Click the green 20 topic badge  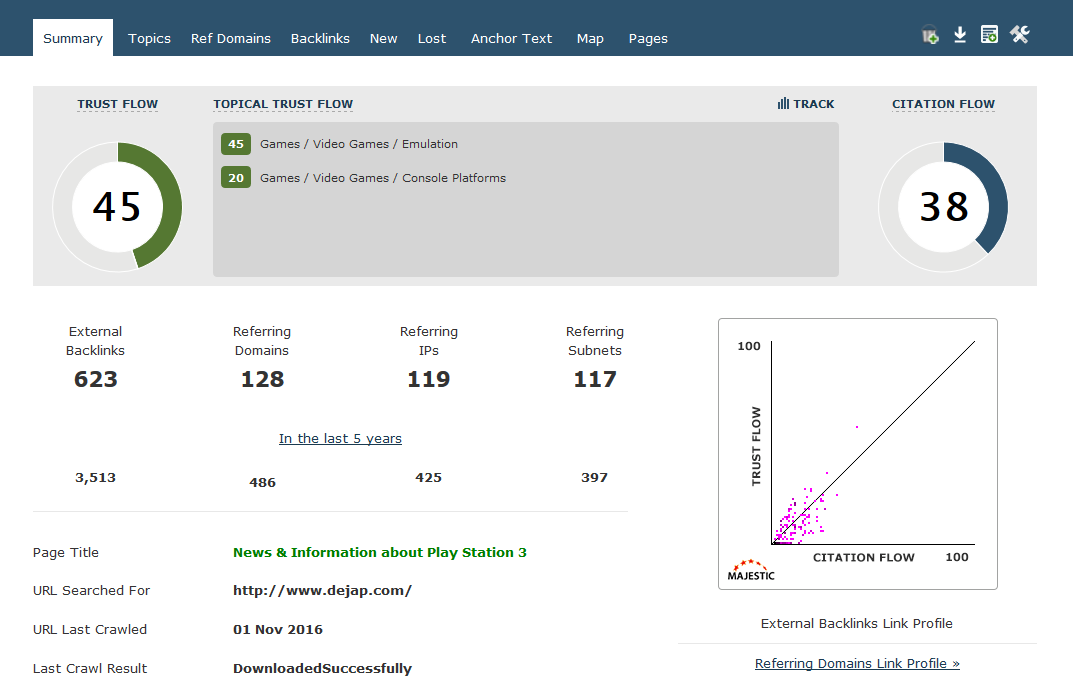[236, 178]
